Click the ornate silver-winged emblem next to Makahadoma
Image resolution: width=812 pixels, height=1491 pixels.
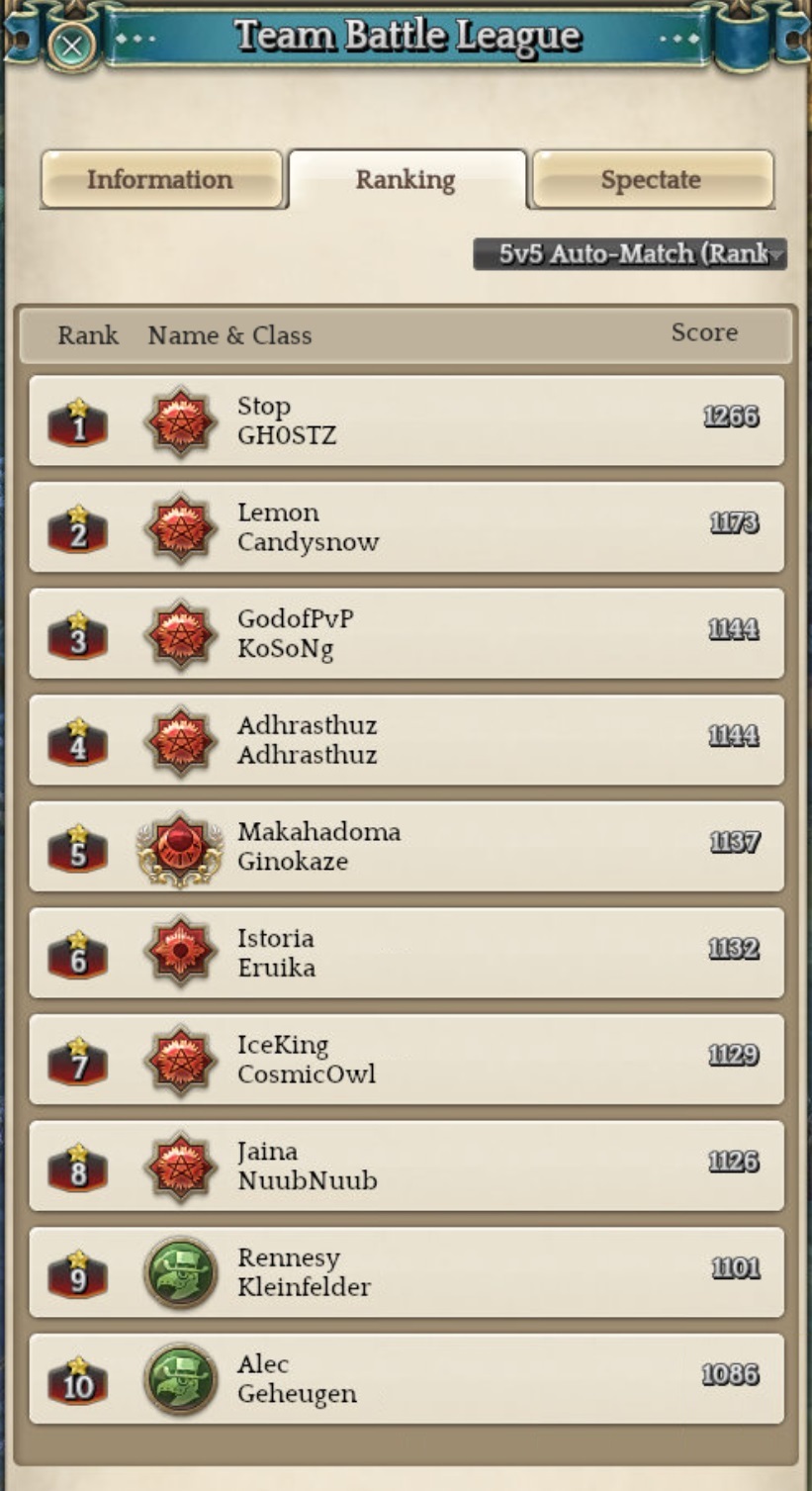[x=180, y=848]
